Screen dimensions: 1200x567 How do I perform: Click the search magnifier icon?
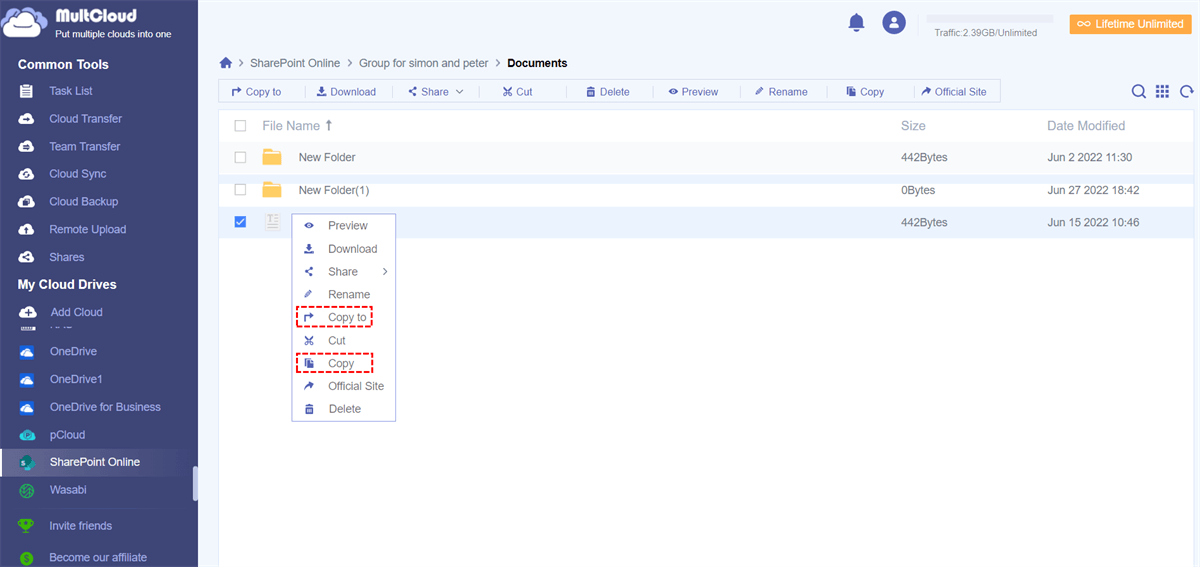(x=1139, y=91)
